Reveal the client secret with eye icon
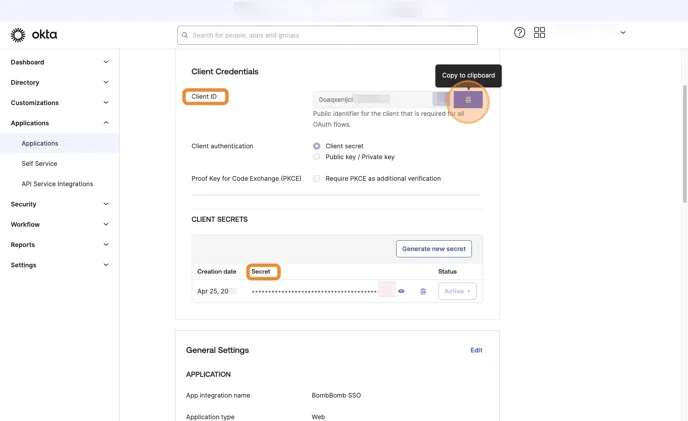688x421 pixels. (401, 291)
